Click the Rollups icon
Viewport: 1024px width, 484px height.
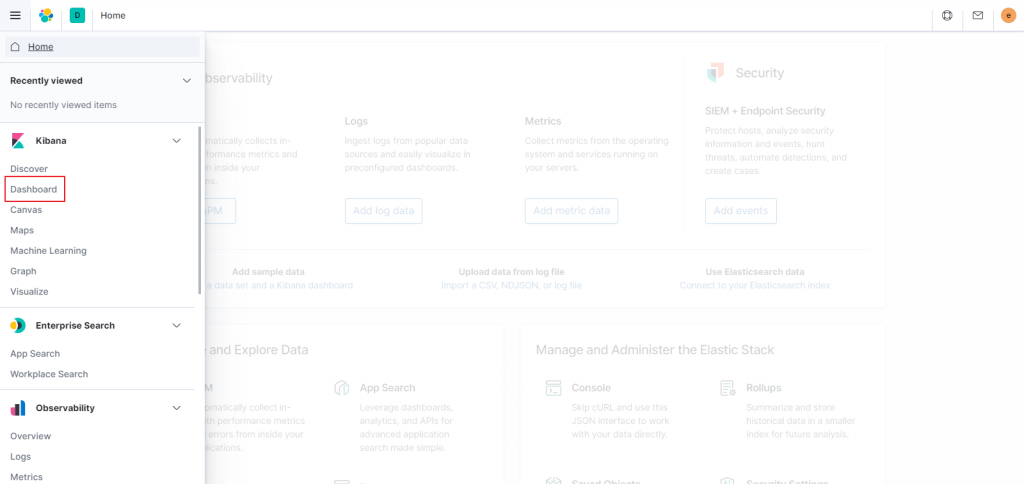tap(728, 388)
